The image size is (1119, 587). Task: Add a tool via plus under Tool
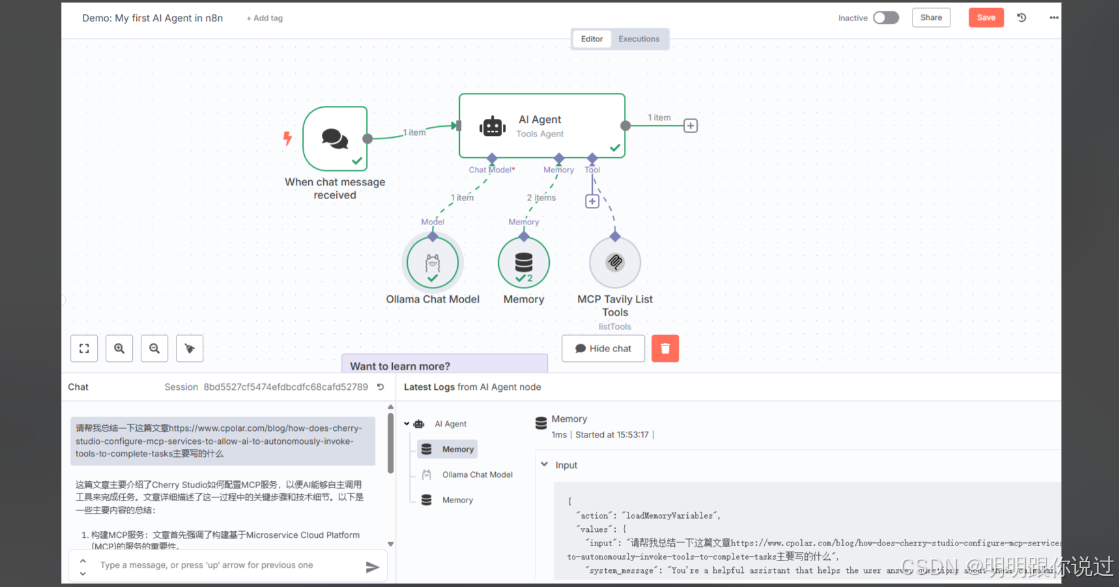(x=592, y=201)
